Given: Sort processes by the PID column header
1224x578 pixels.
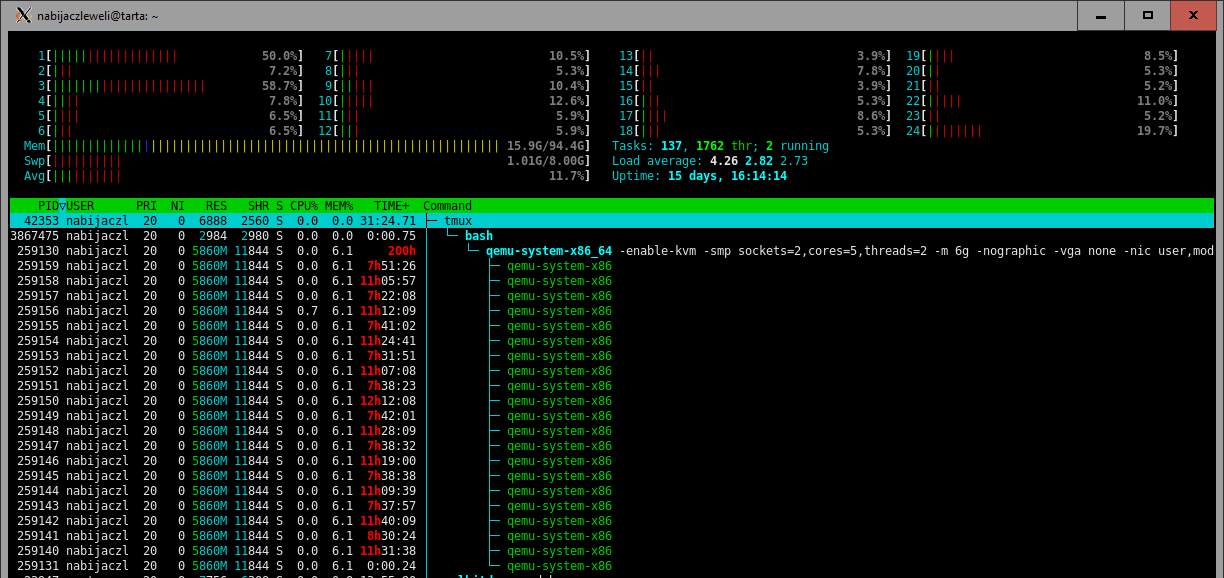Looking at the screenshot, I should pyautogui.click(x=48, y=206).
